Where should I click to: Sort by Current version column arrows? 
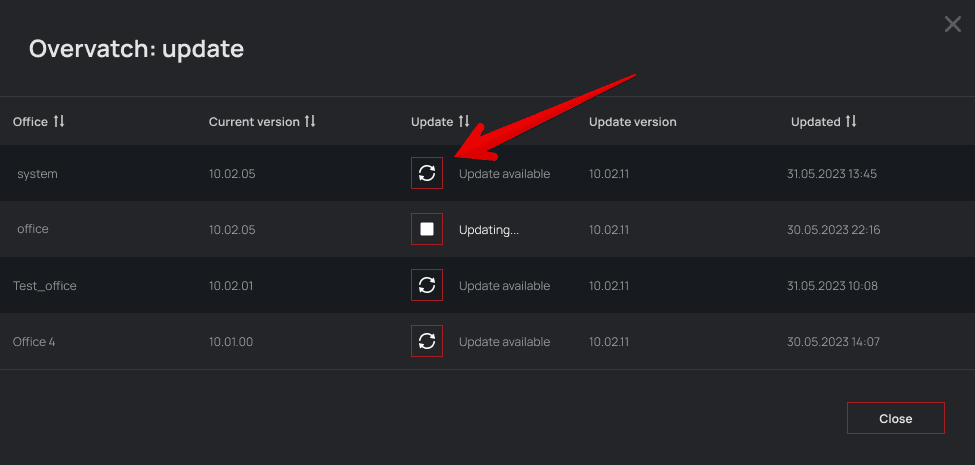coord(310,121)
